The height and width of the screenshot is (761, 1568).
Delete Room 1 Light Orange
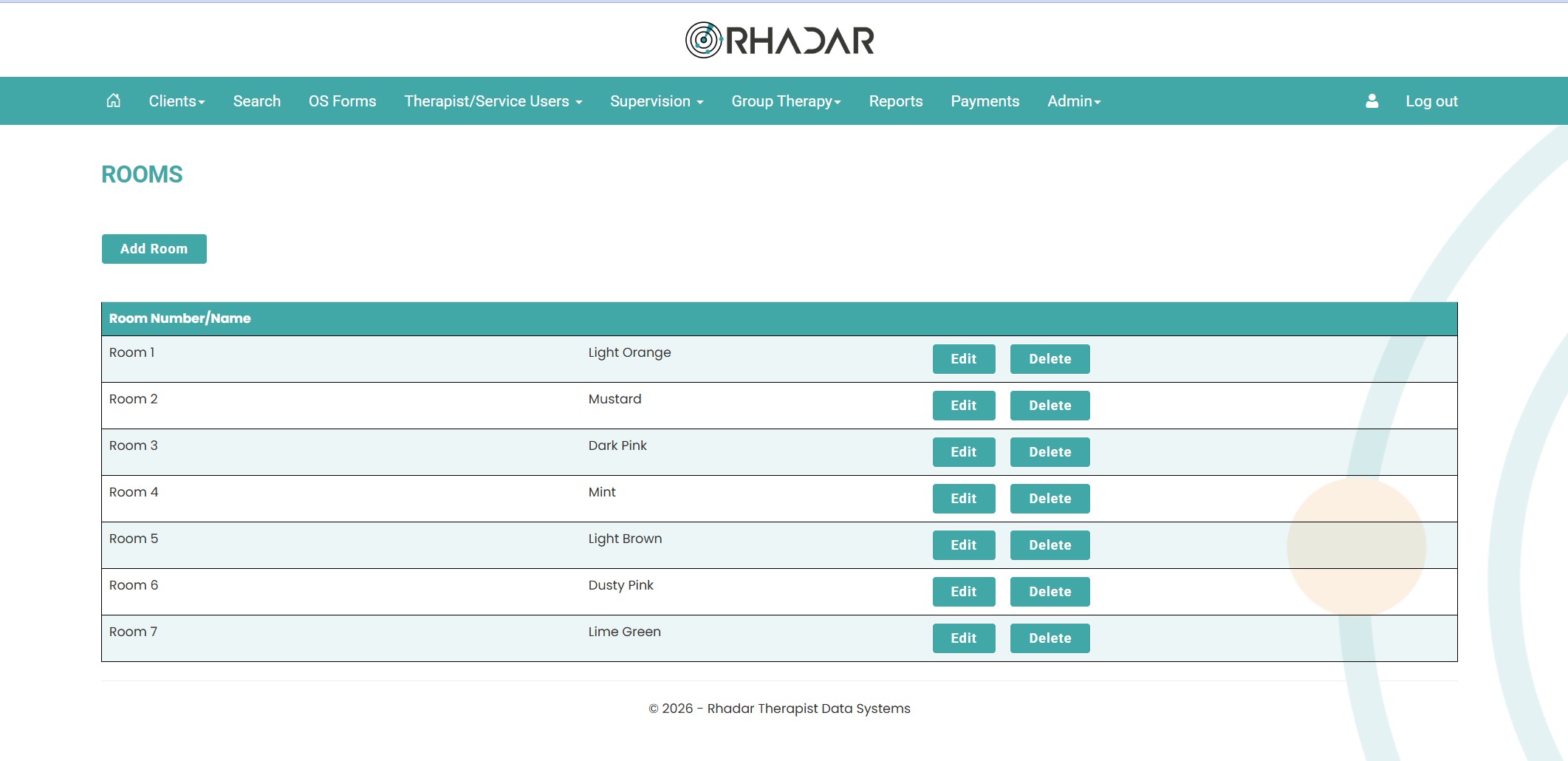click(x=1050, y=359)
